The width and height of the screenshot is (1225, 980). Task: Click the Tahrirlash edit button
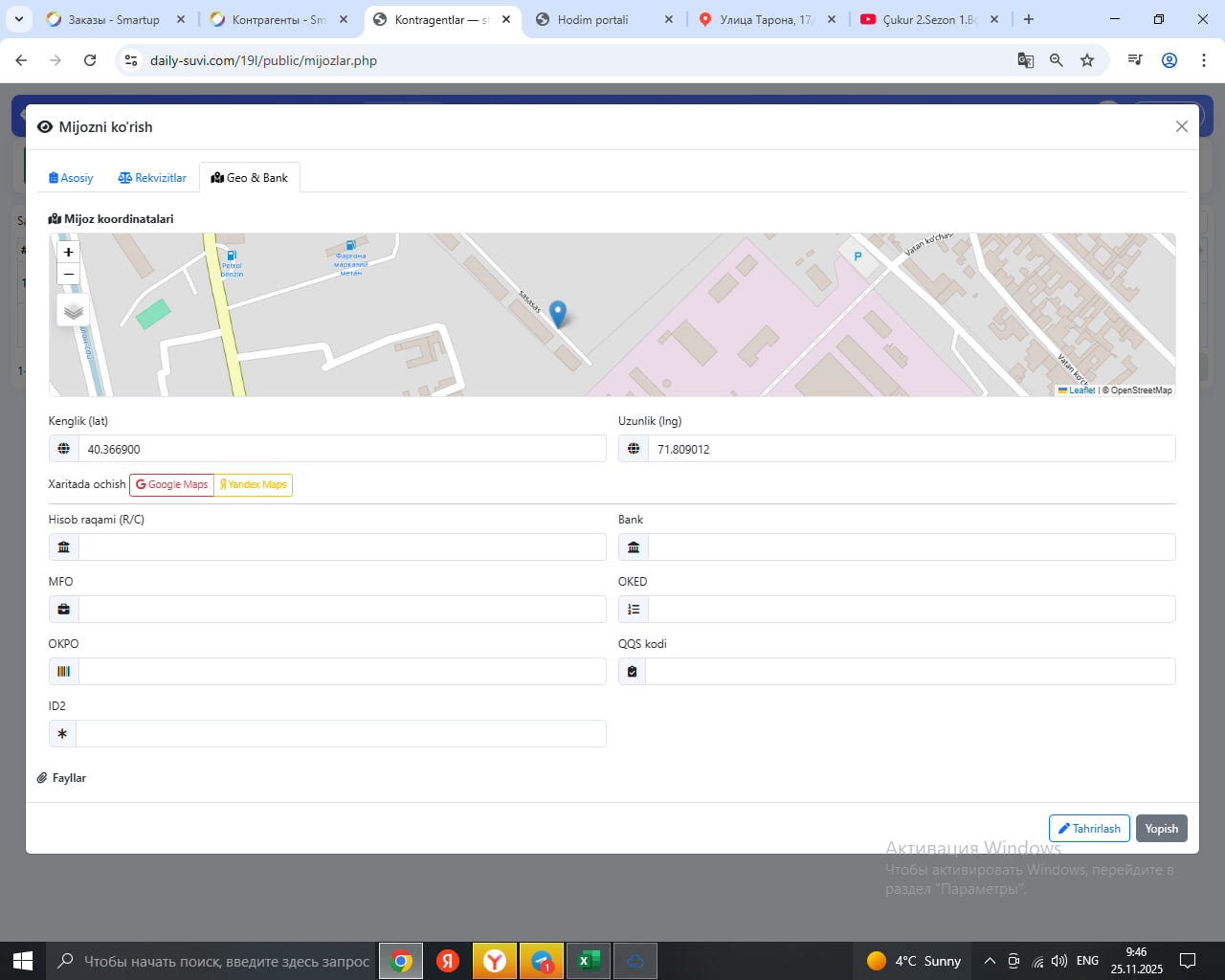[1089, 829]
